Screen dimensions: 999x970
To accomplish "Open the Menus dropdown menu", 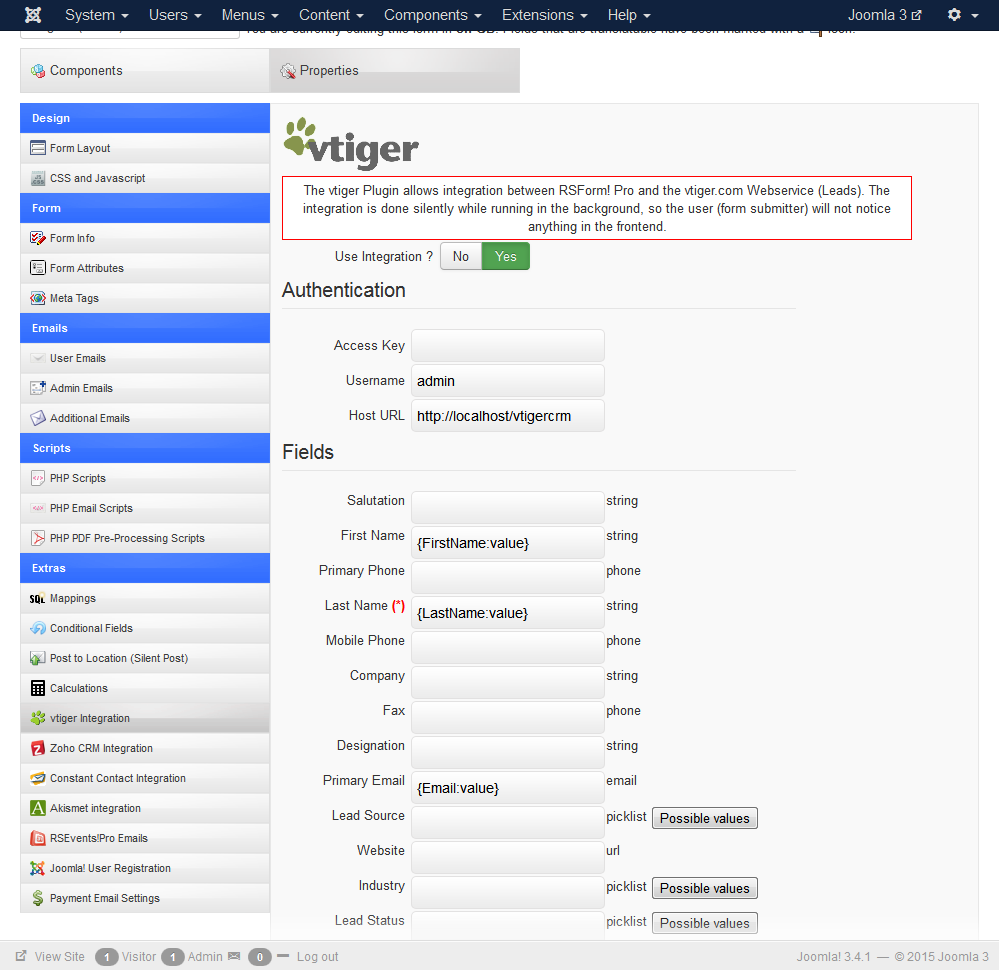I will click(250, 15).
